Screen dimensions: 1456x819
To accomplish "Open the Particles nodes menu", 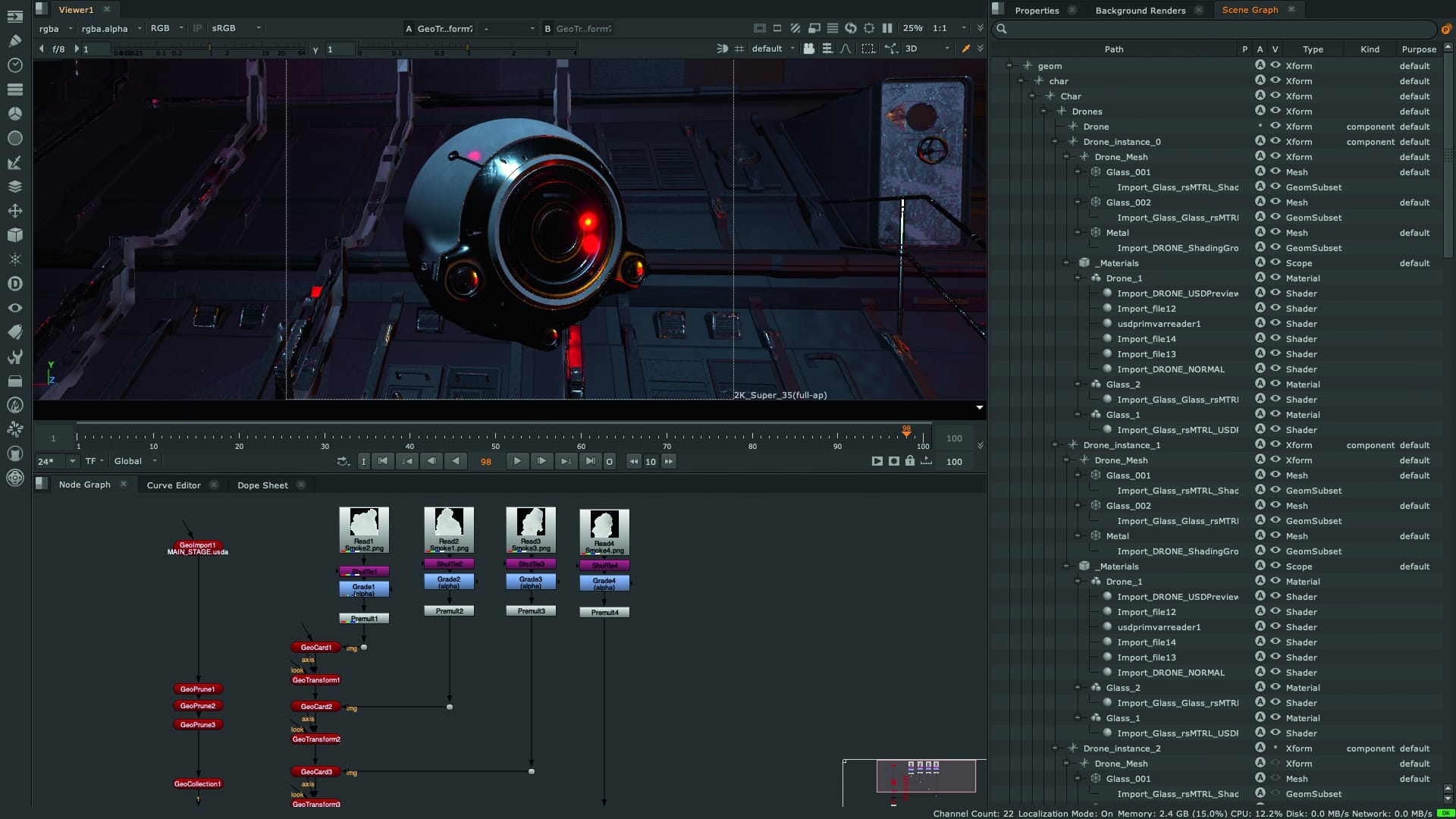I will point(15,259).
